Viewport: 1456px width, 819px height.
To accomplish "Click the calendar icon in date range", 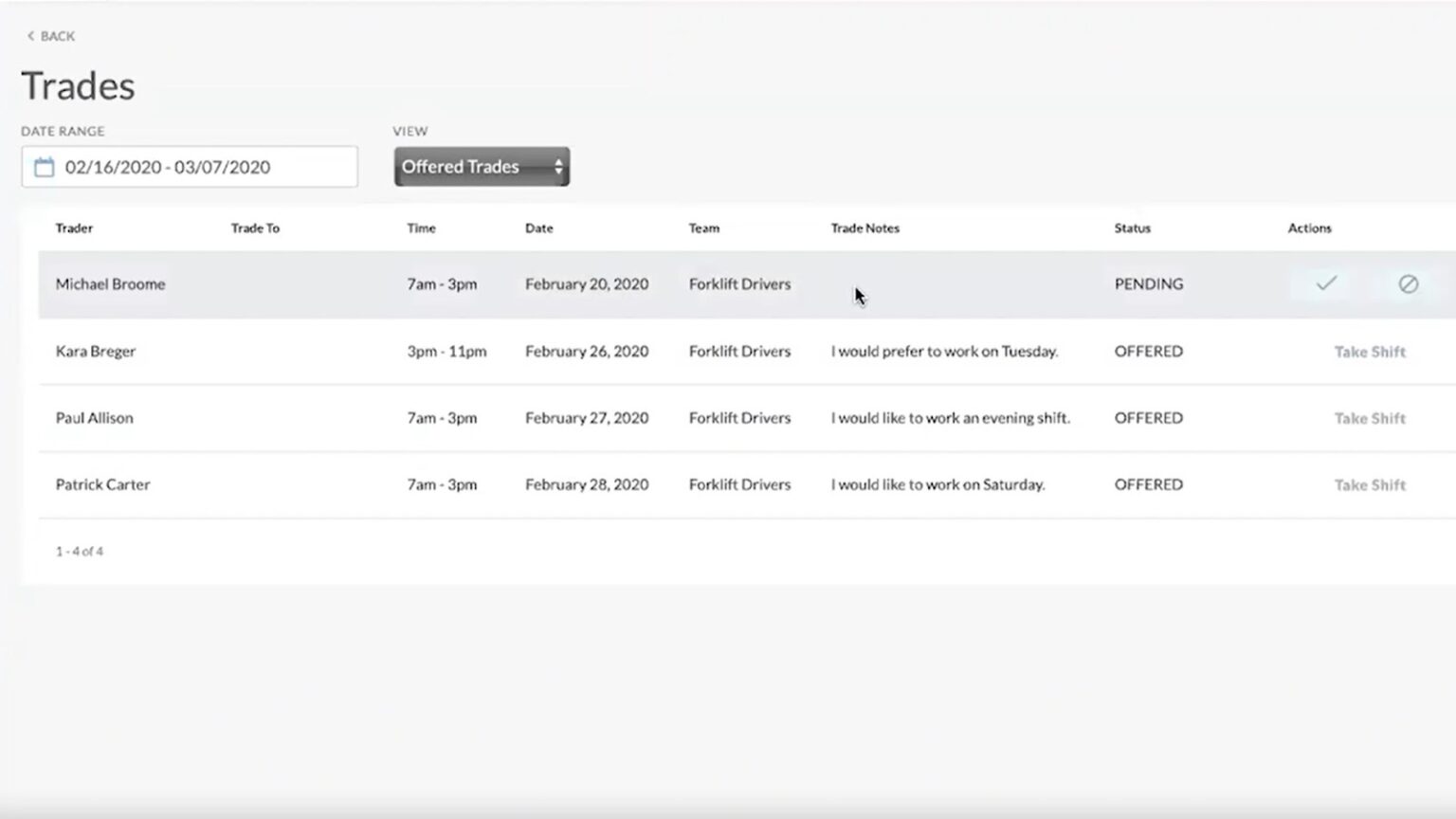I will point(44,168).
